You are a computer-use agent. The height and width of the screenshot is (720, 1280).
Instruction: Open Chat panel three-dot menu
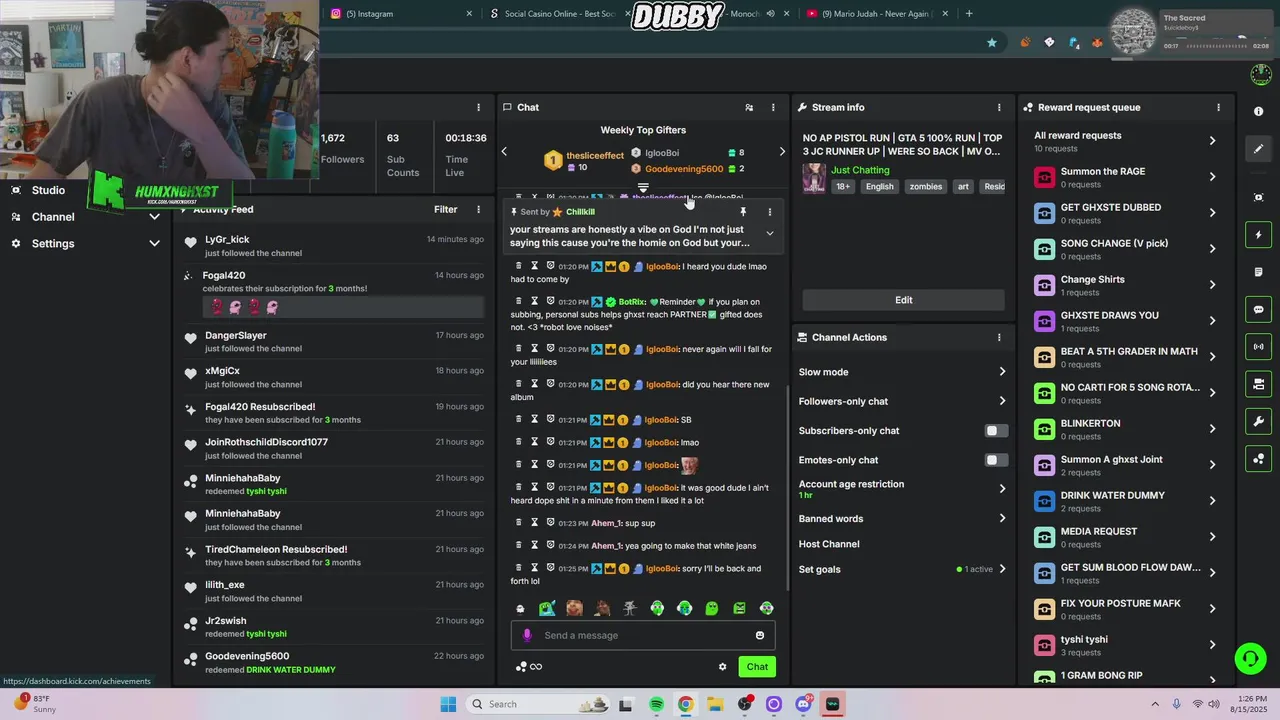coord(773,107)
